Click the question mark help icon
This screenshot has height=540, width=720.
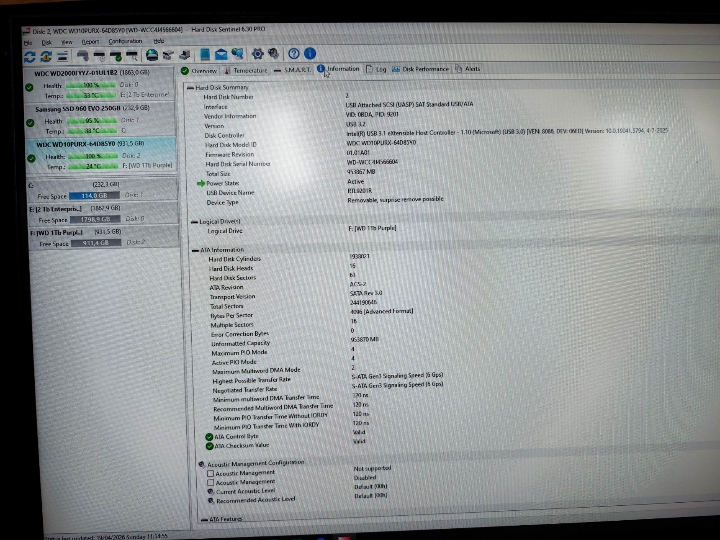[294, 54]
